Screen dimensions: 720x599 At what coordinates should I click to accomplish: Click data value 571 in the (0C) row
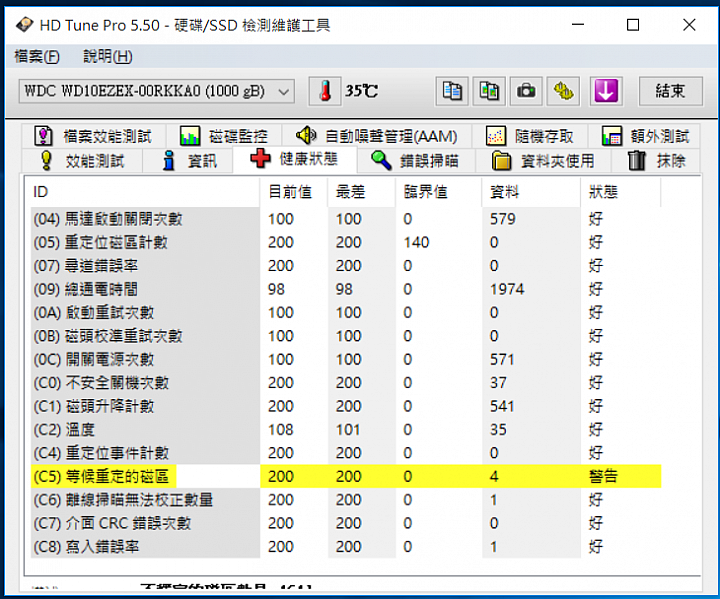click(502, 359)
